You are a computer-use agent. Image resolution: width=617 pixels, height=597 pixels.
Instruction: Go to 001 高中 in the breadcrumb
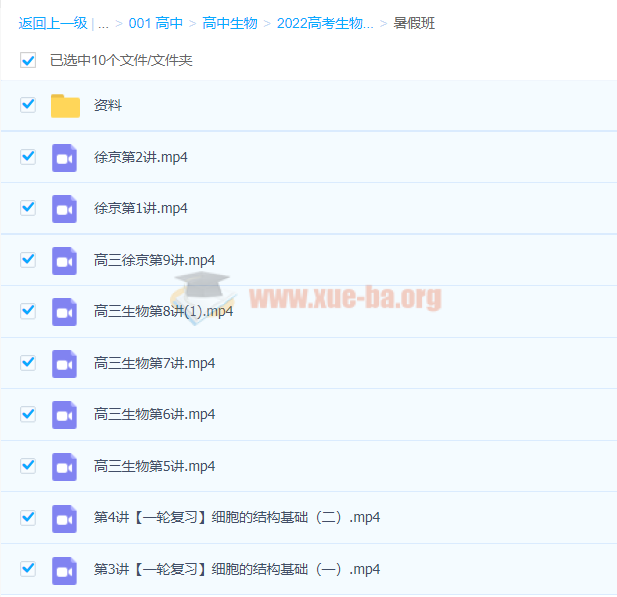tap(155, 23)
